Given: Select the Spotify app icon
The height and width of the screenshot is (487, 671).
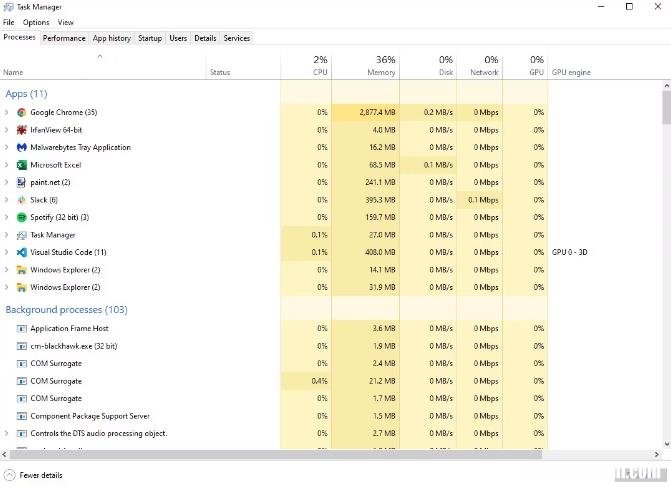Looking at the screenshot, I should coord(21,217).
